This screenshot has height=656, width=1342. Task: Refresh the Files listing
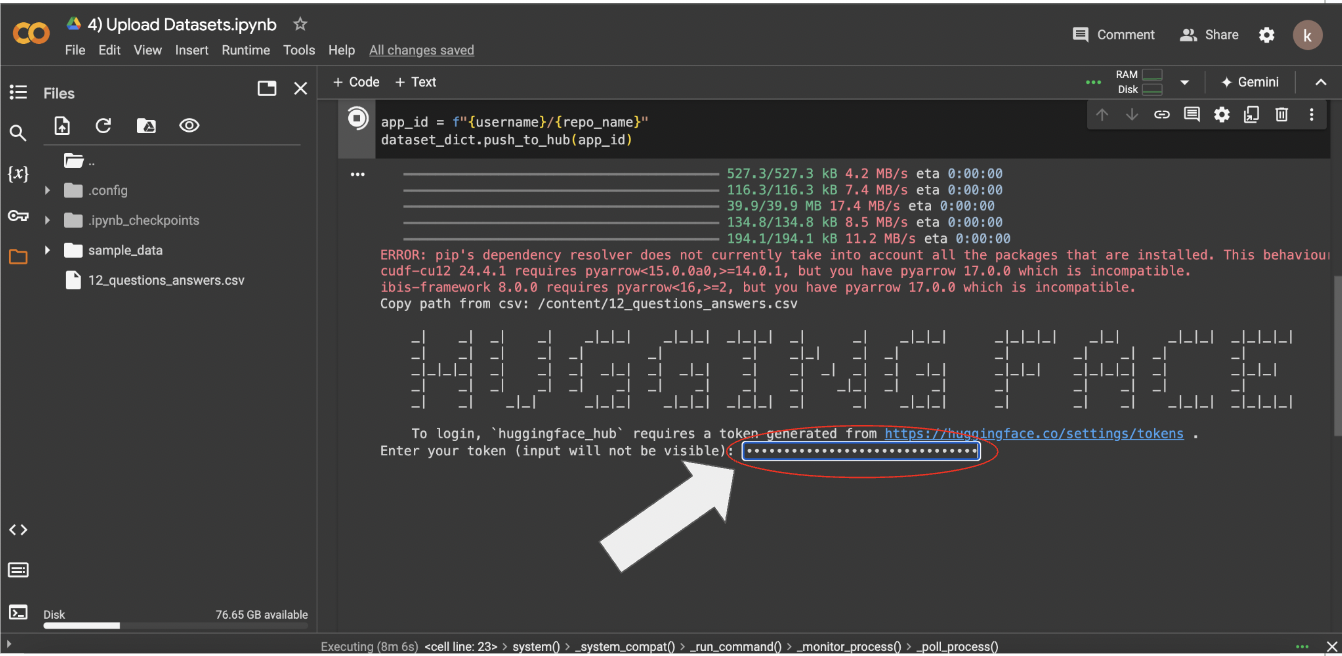click(103, 125)
